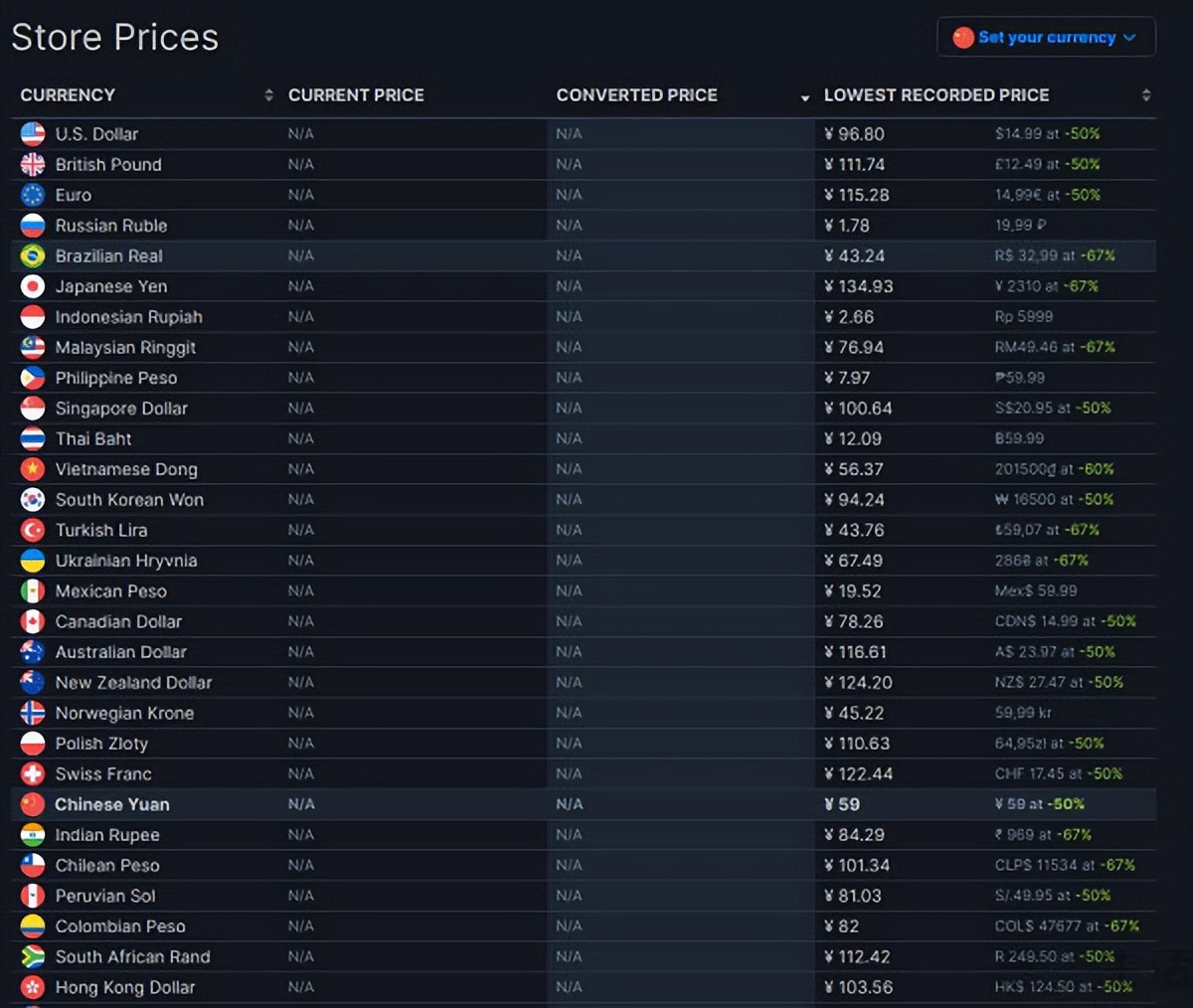The height and width of the screenshot is (1008, 1193).
Task: Click the Lowest Recorded Price header text
Action: pos(936,95)
